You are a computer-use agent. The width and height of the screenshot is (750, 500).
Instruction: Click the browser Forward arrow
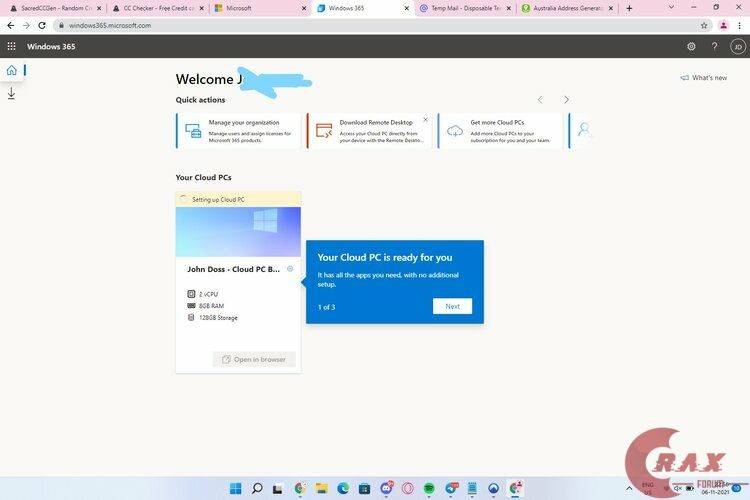[x=26, y=25]
